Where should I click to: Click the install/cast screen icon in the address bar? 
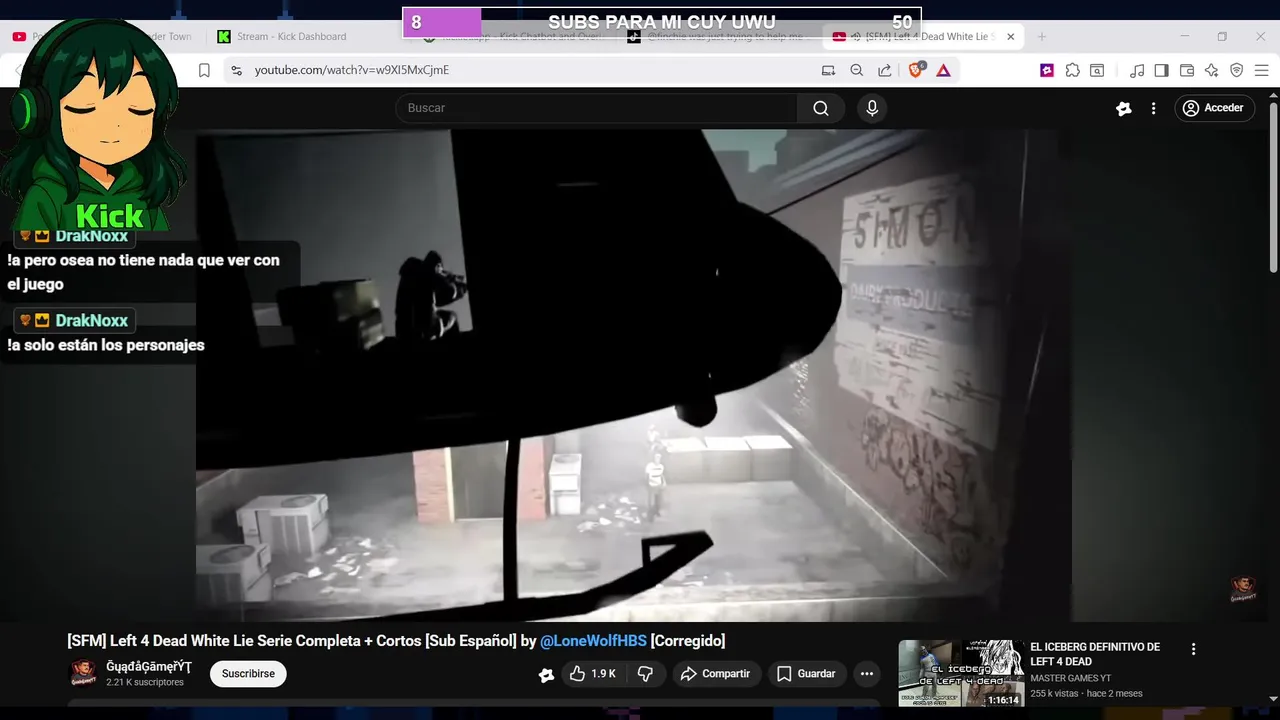(828, 70)
